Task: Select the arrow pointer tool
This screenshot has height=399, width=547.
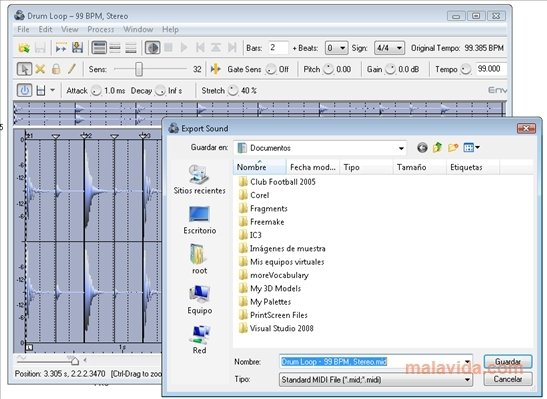Action: (x=24, y=69)
